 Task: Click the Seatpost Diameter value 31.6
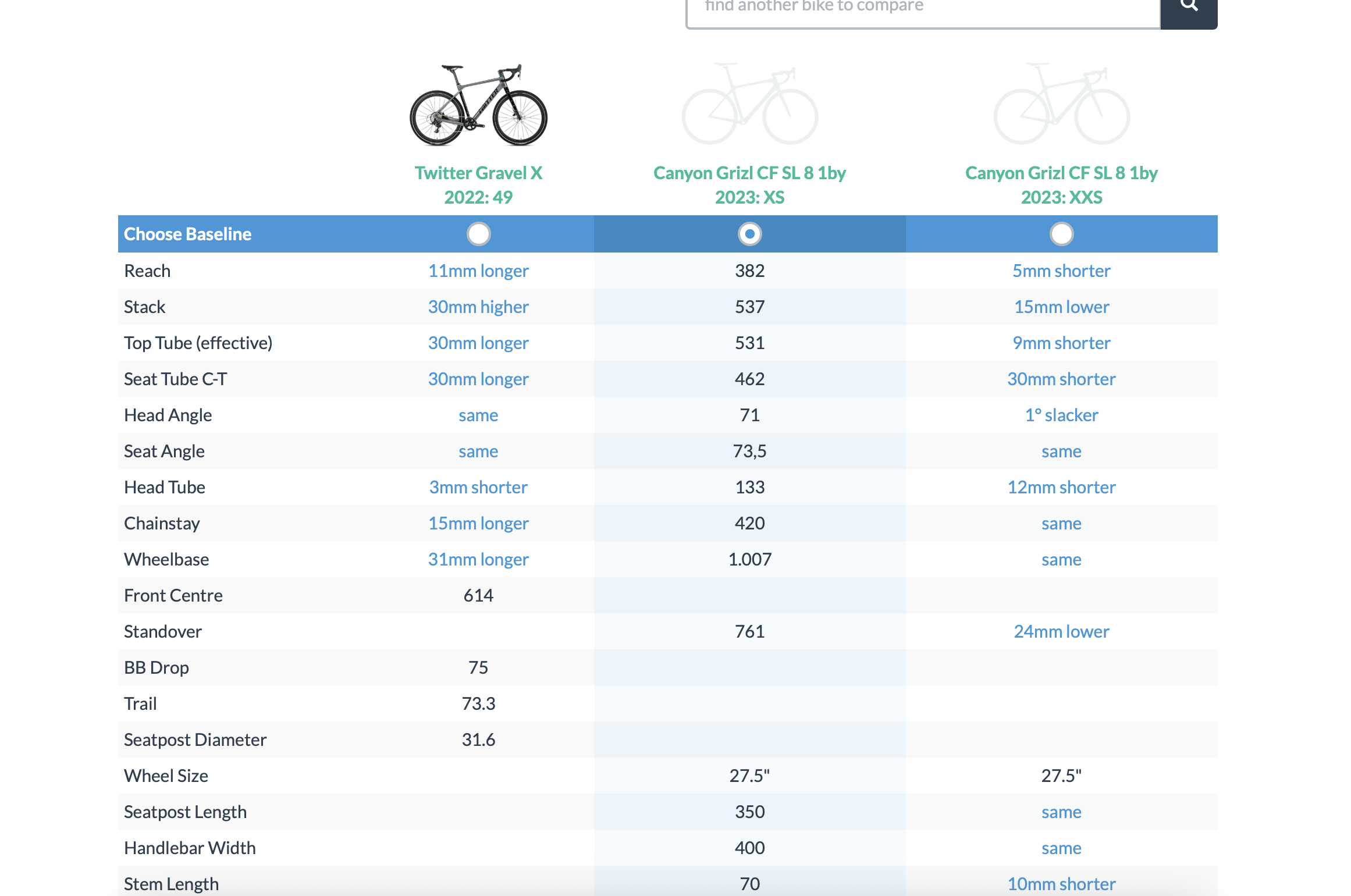pos(478,739)
